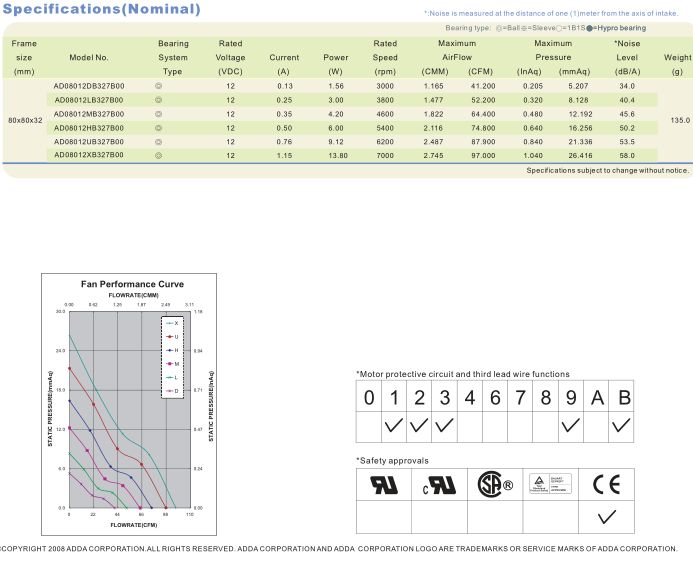Click the L series legend entry
This screenshot has width=693, height=561.
click(x=172, y=378)
